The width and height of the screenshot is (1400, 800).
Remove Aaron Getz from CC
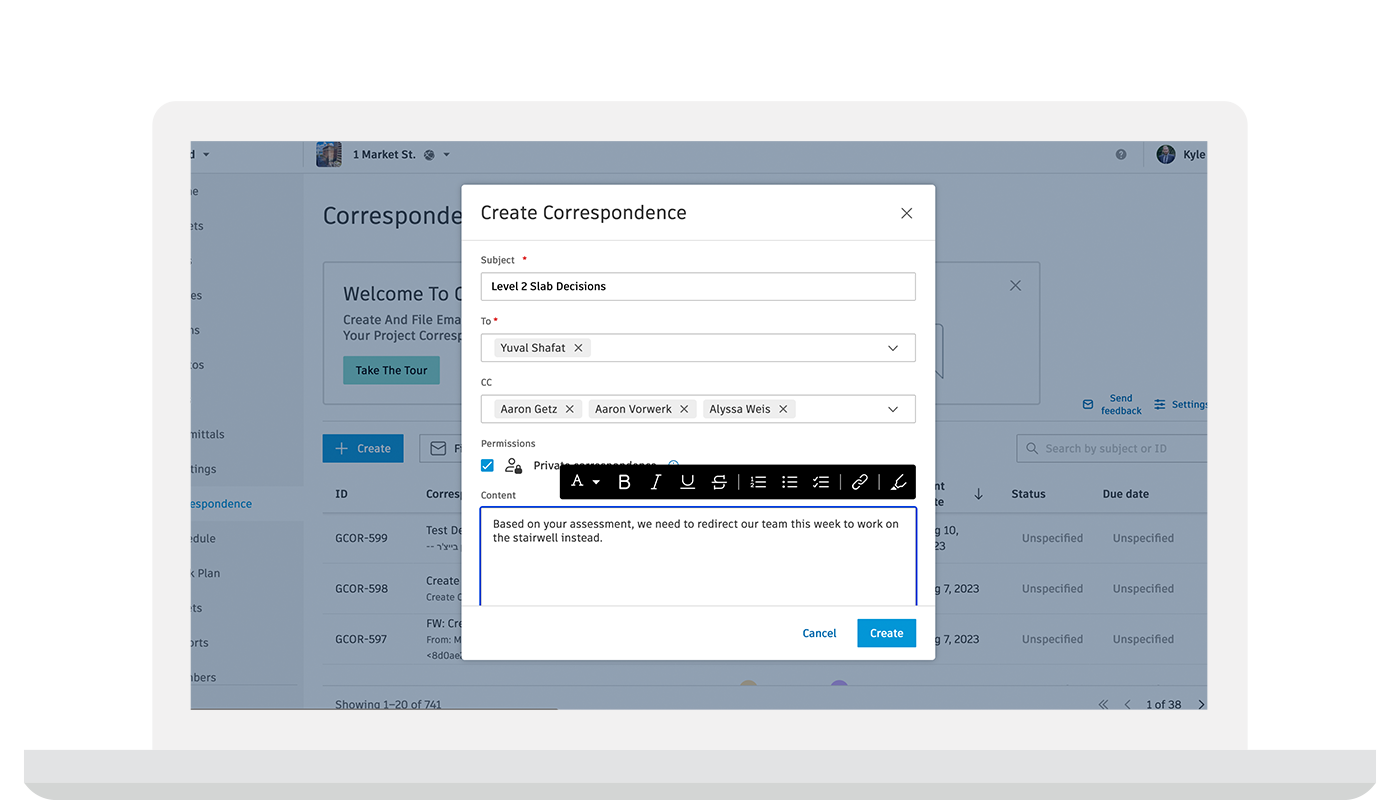point(570,409)
